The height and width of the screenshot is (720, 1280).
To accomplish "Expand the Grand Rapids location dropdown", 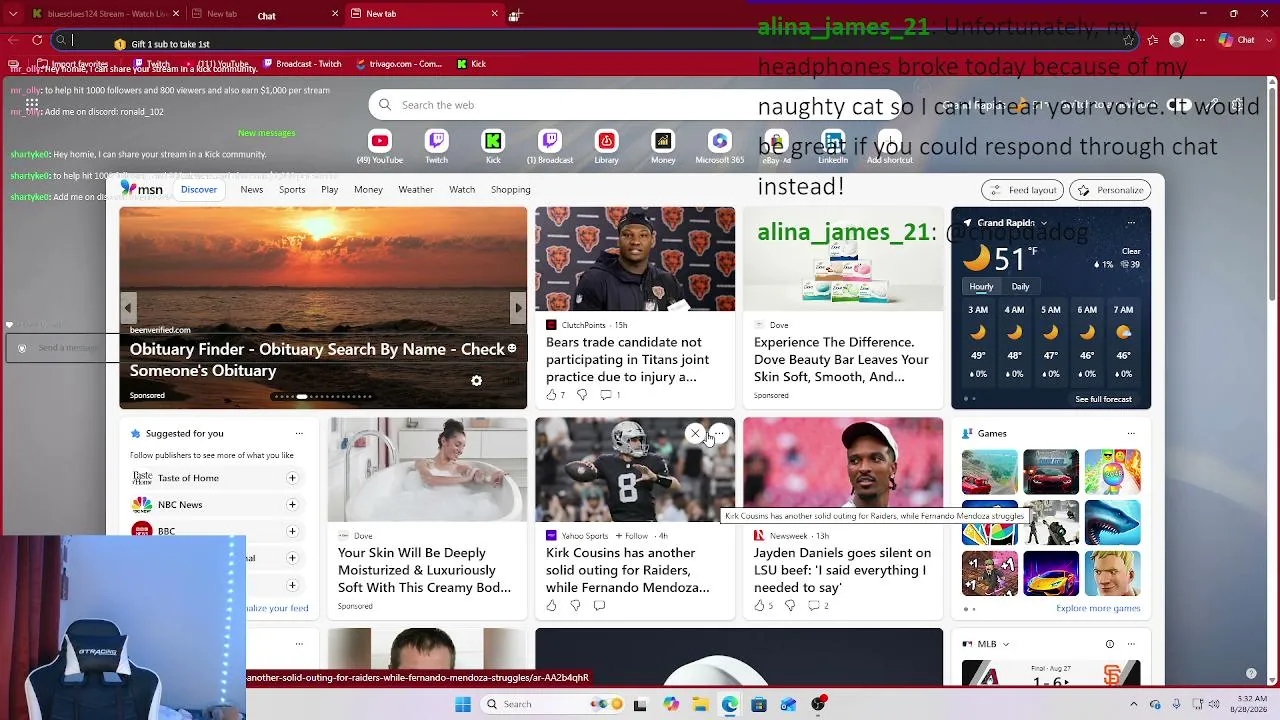I will click(1043, 223).
